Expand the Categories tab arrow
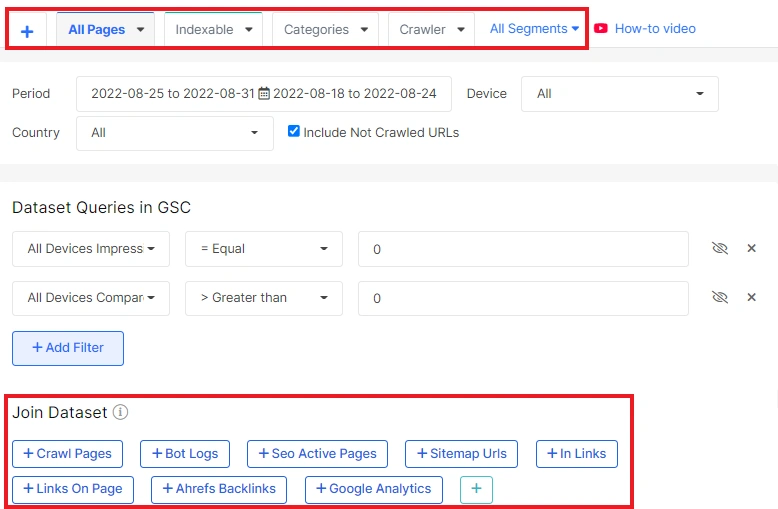The width and height of the screenshot is (778, 509). 365,30
